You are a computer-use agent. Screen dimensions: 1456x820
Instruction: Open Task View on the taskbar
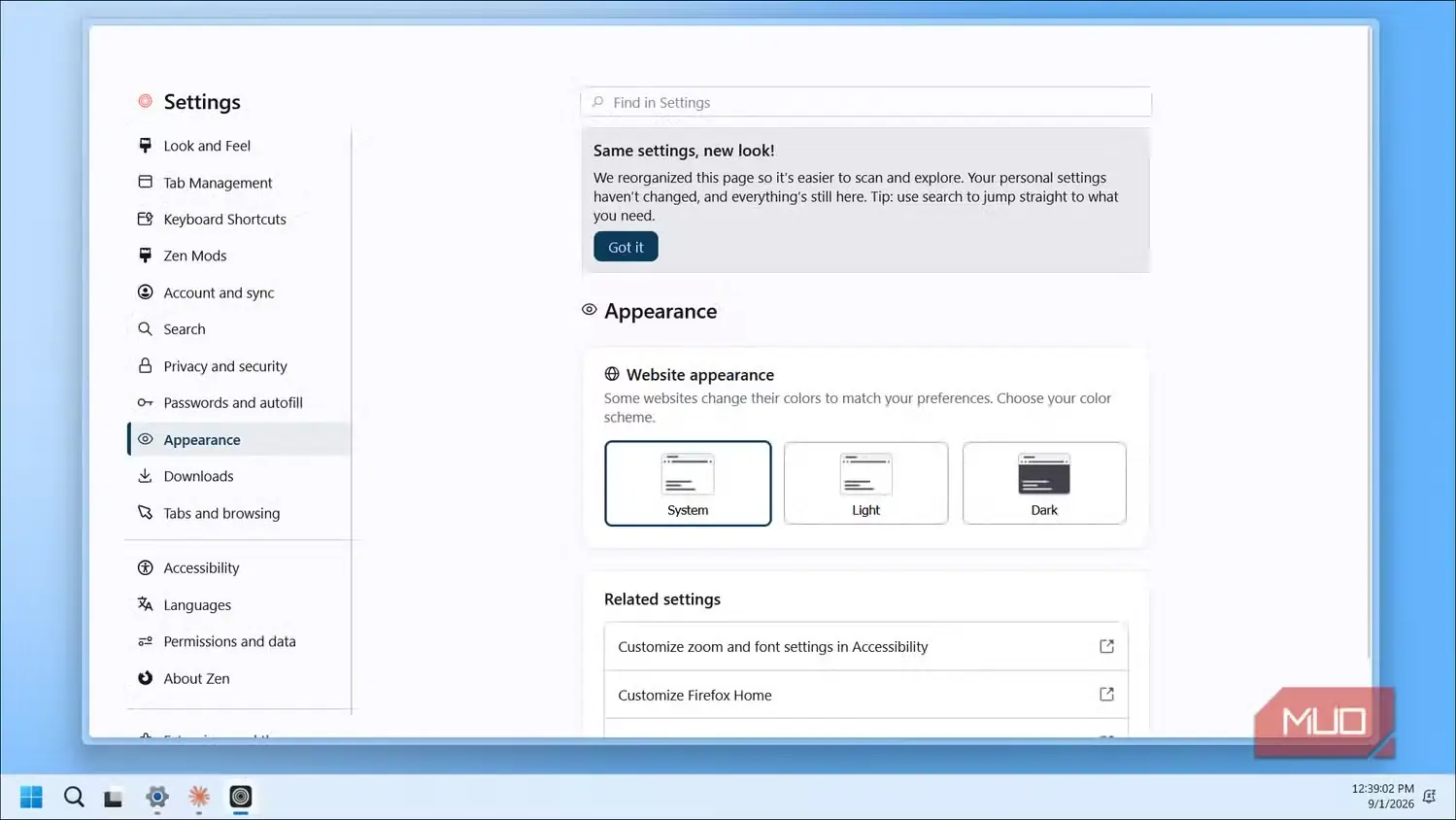tap(114, 797)
